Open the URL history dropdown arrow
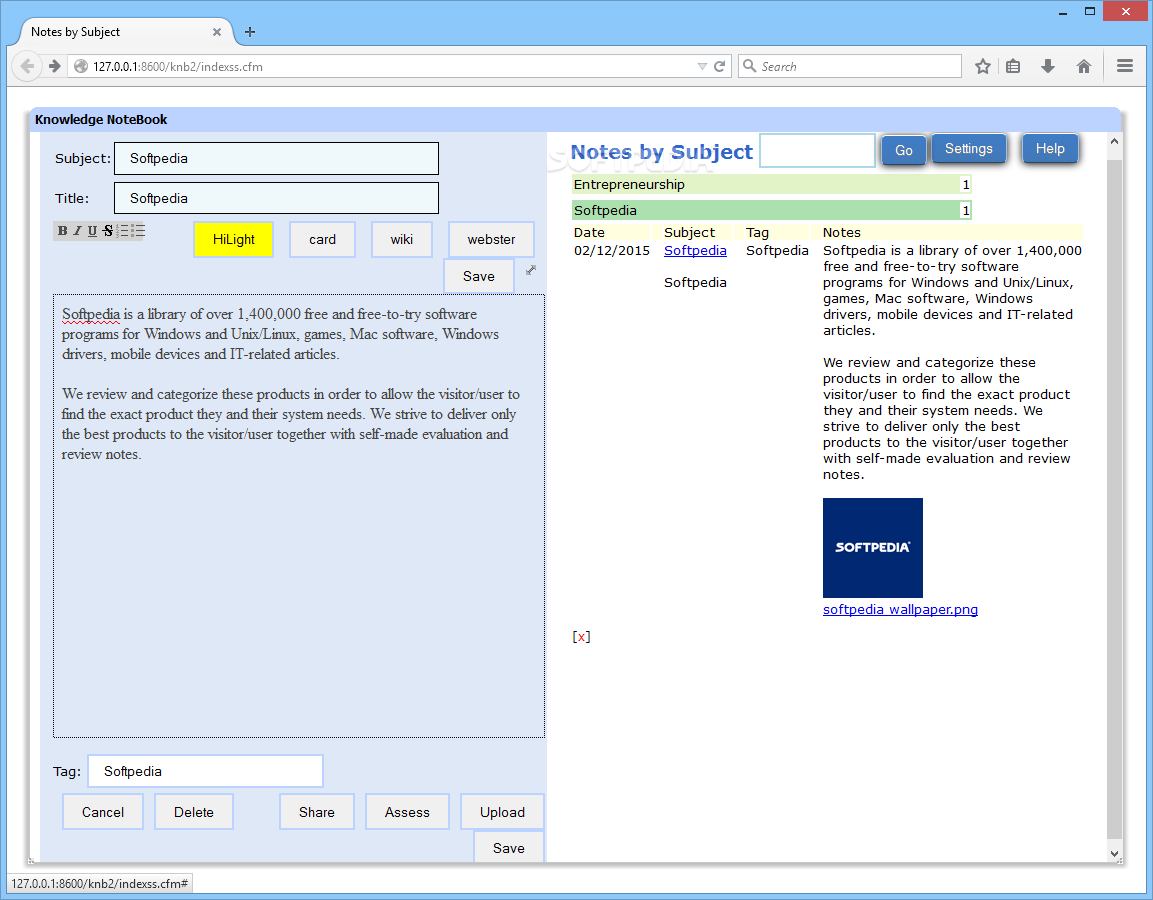Viewport: 1153px width, 900px height. (x=702, y=66)
